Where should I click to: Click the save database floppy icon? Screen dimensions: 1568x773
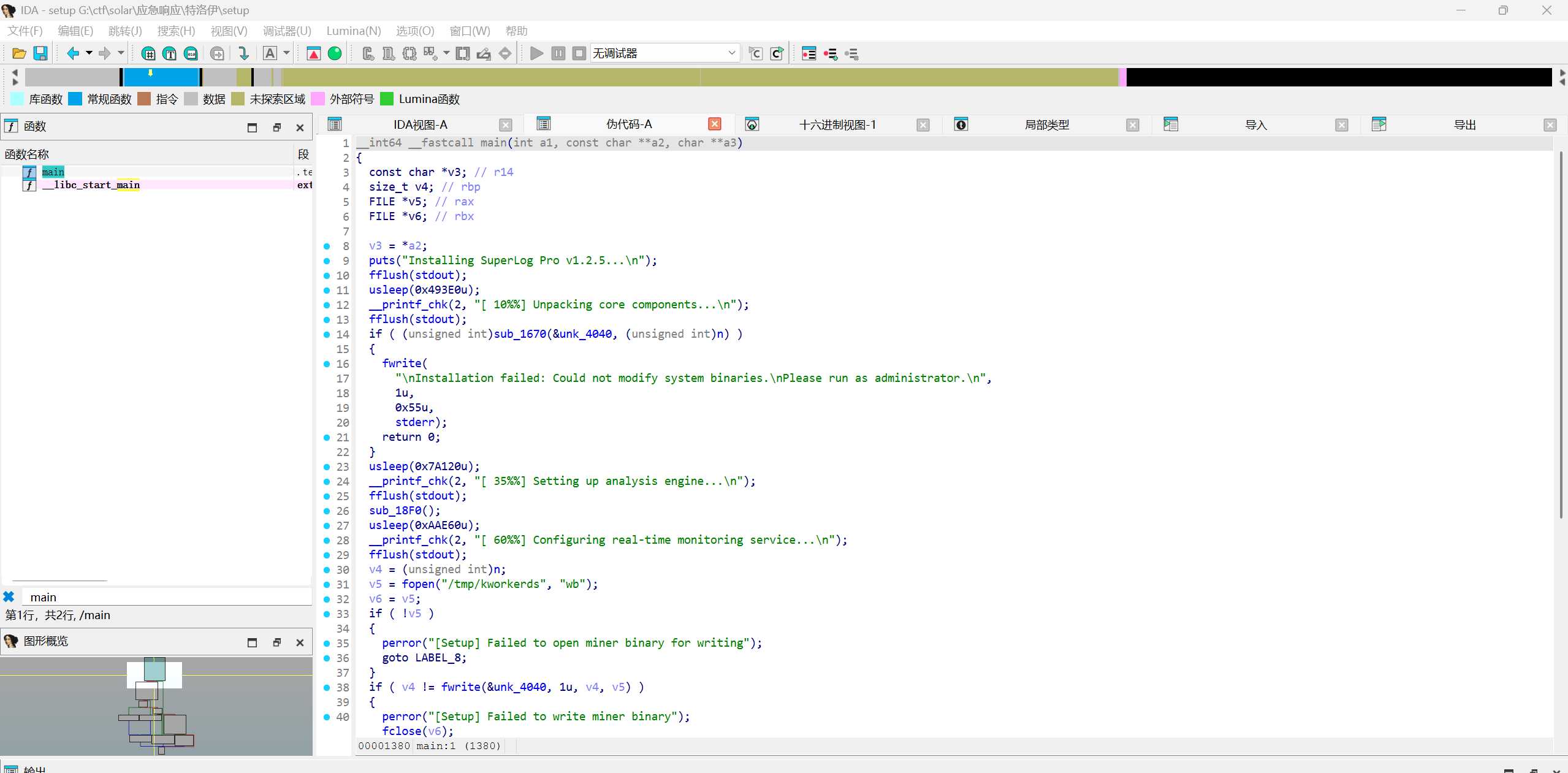pyautogui.click(x=40, y=54)
